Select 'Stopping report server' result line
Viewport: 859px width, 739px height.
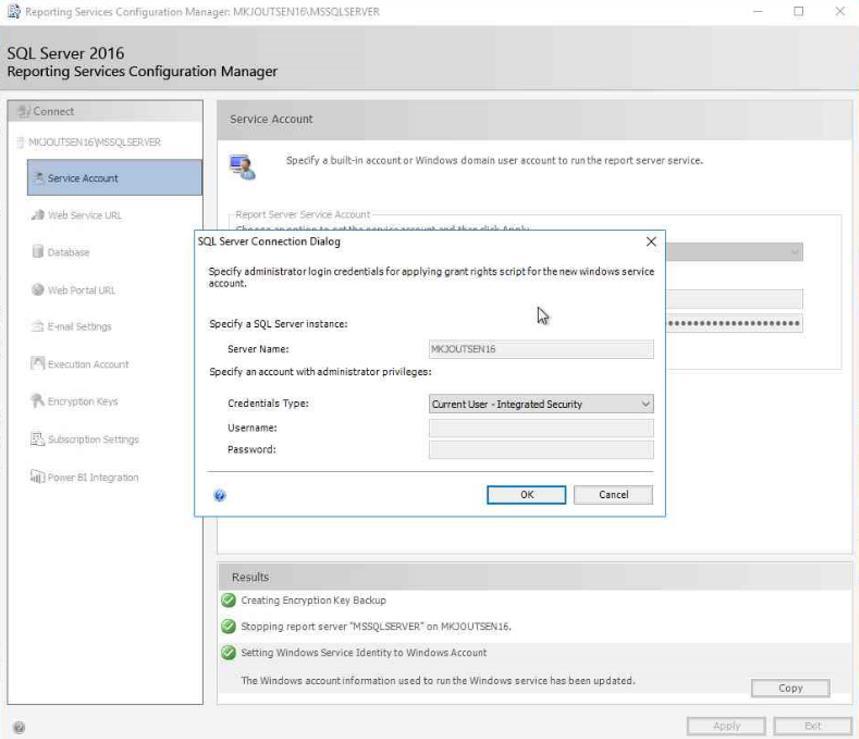376,626
